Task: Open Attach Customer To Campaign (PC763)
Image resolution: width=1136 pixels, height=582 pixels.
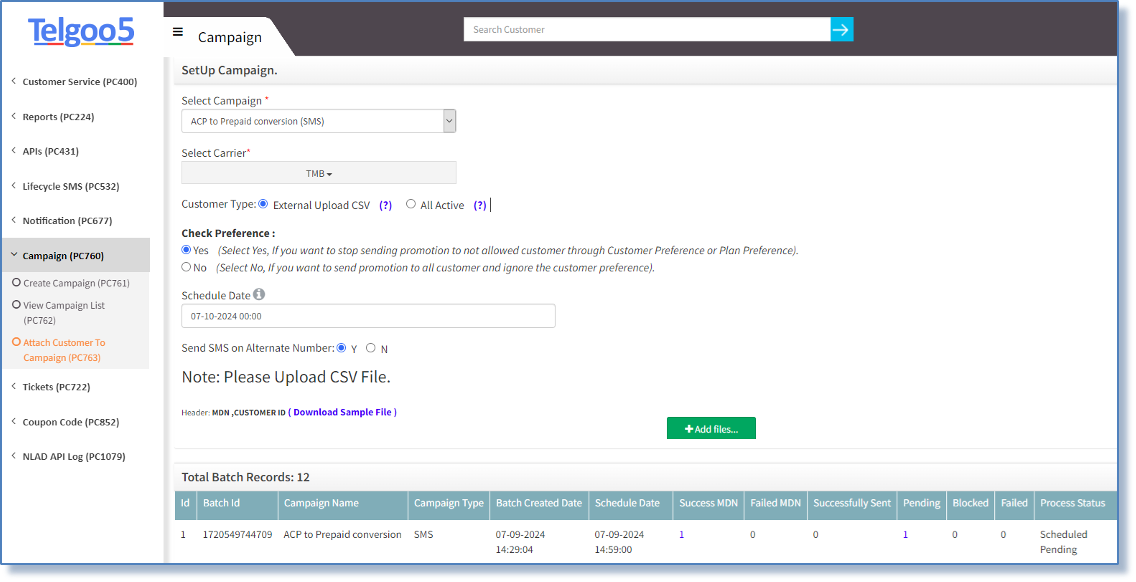Action: point(64,350)
